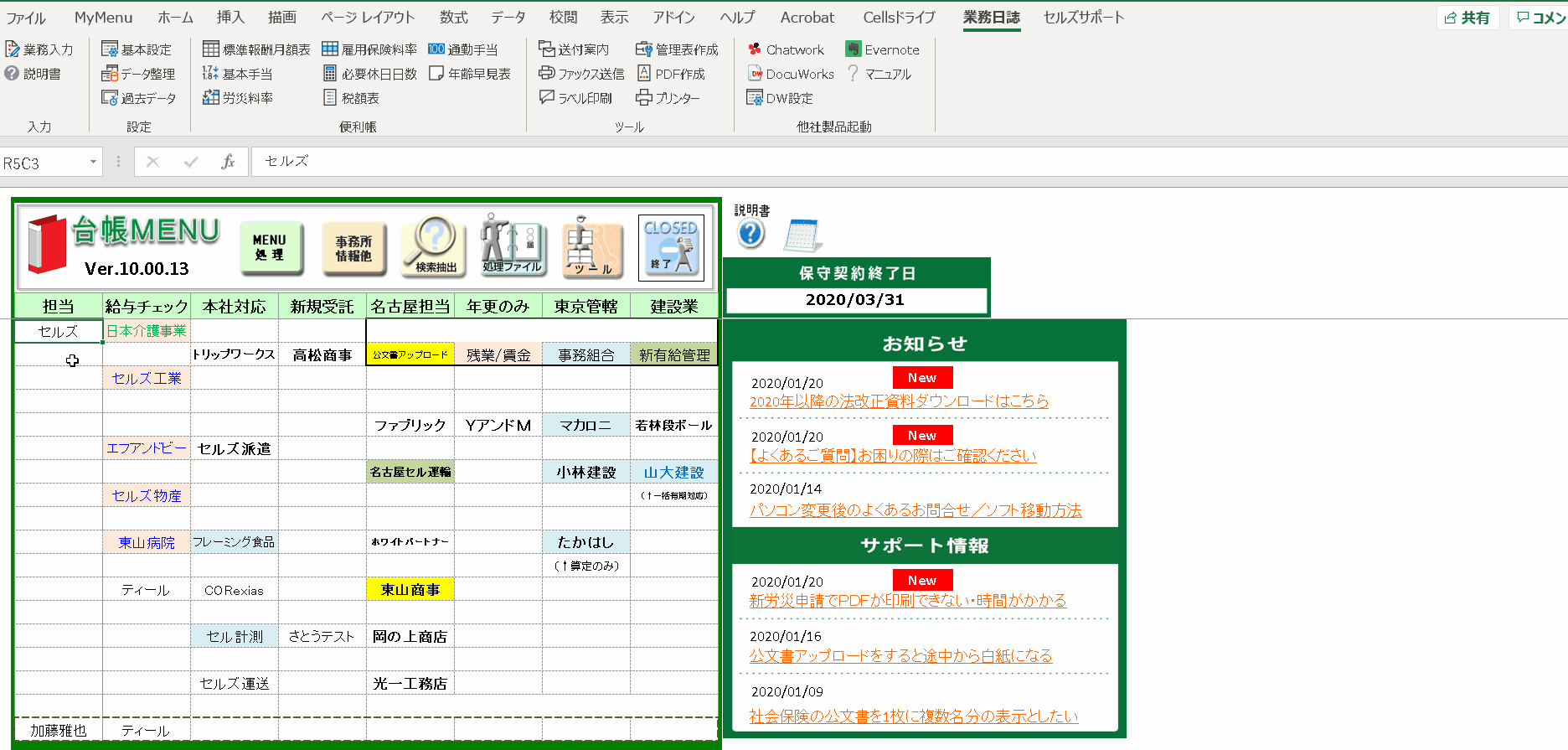
Task: Open 年齢早見表
Action: pos(469,74)
